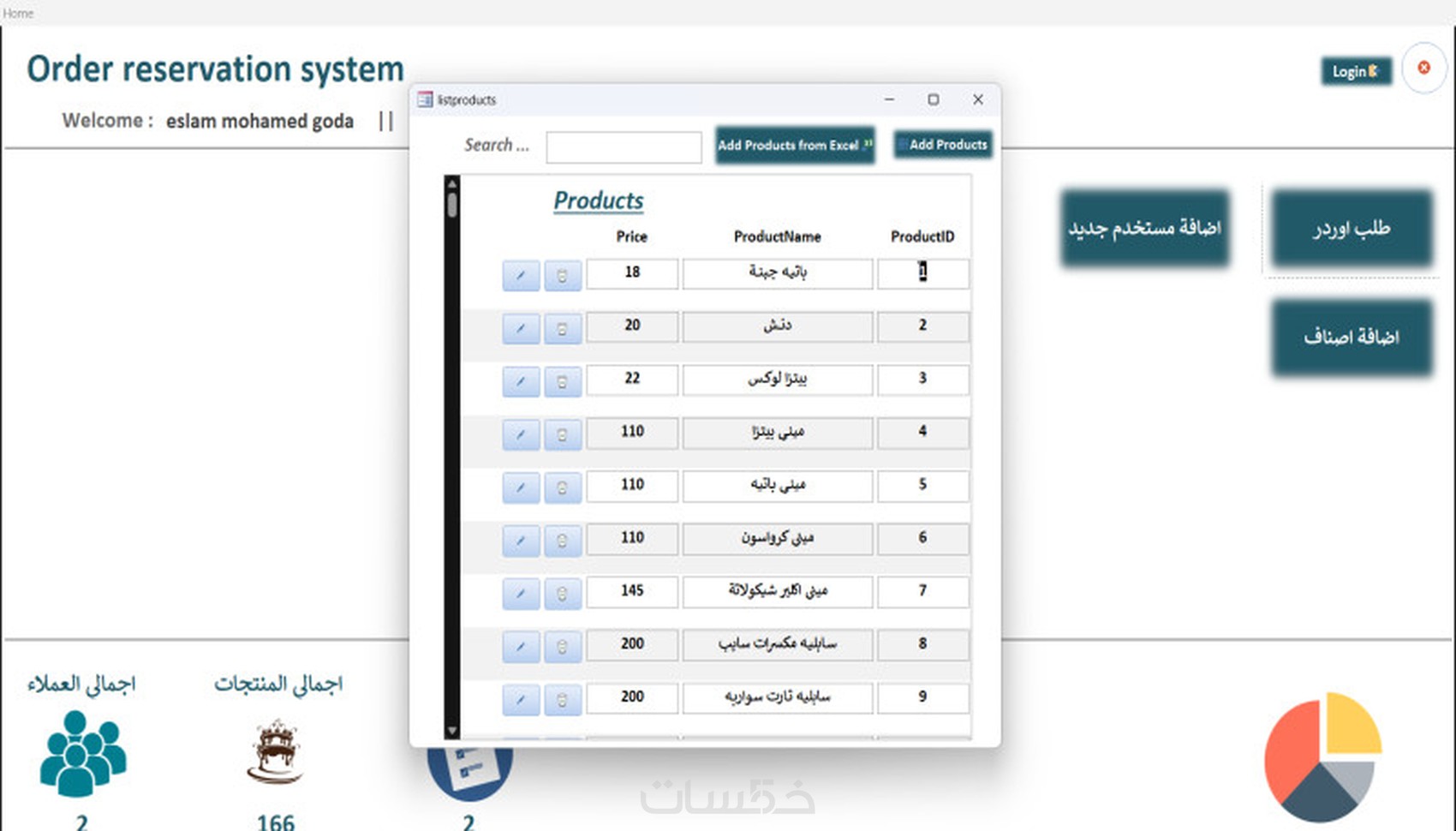This screenshot has height=831, width=1456.
Task: Click the edit pencil for product 9
Action: [521, 700]
